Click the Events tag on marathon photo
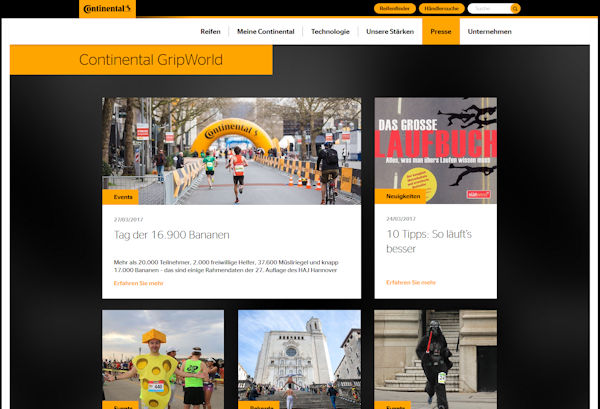The width and height of the screenshot is (600, 409). [121, 197]
